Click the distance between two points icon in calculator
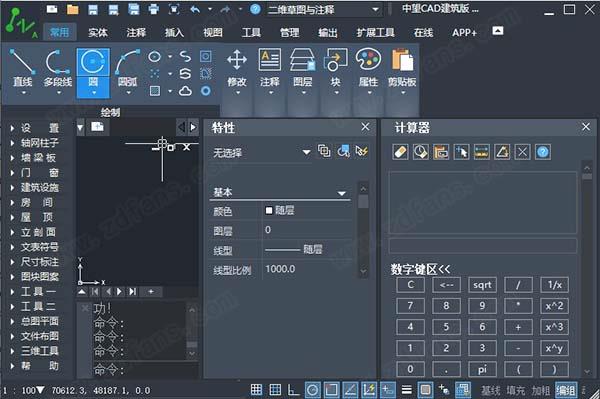The image size is (600, 399). click(482, 152)
